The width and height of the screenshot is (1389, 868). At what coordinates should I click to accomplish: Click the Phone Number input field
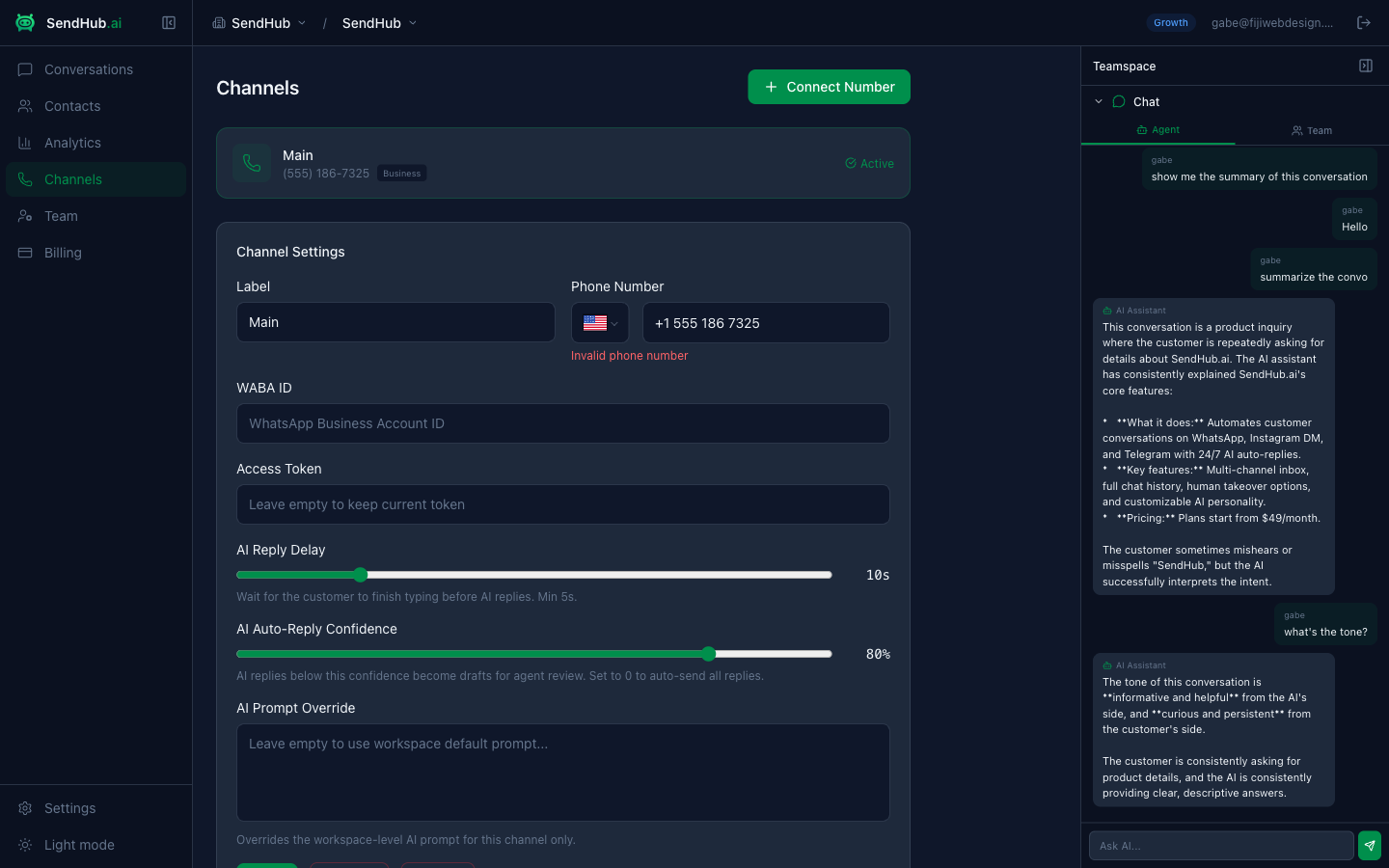(x=766, y=323)
